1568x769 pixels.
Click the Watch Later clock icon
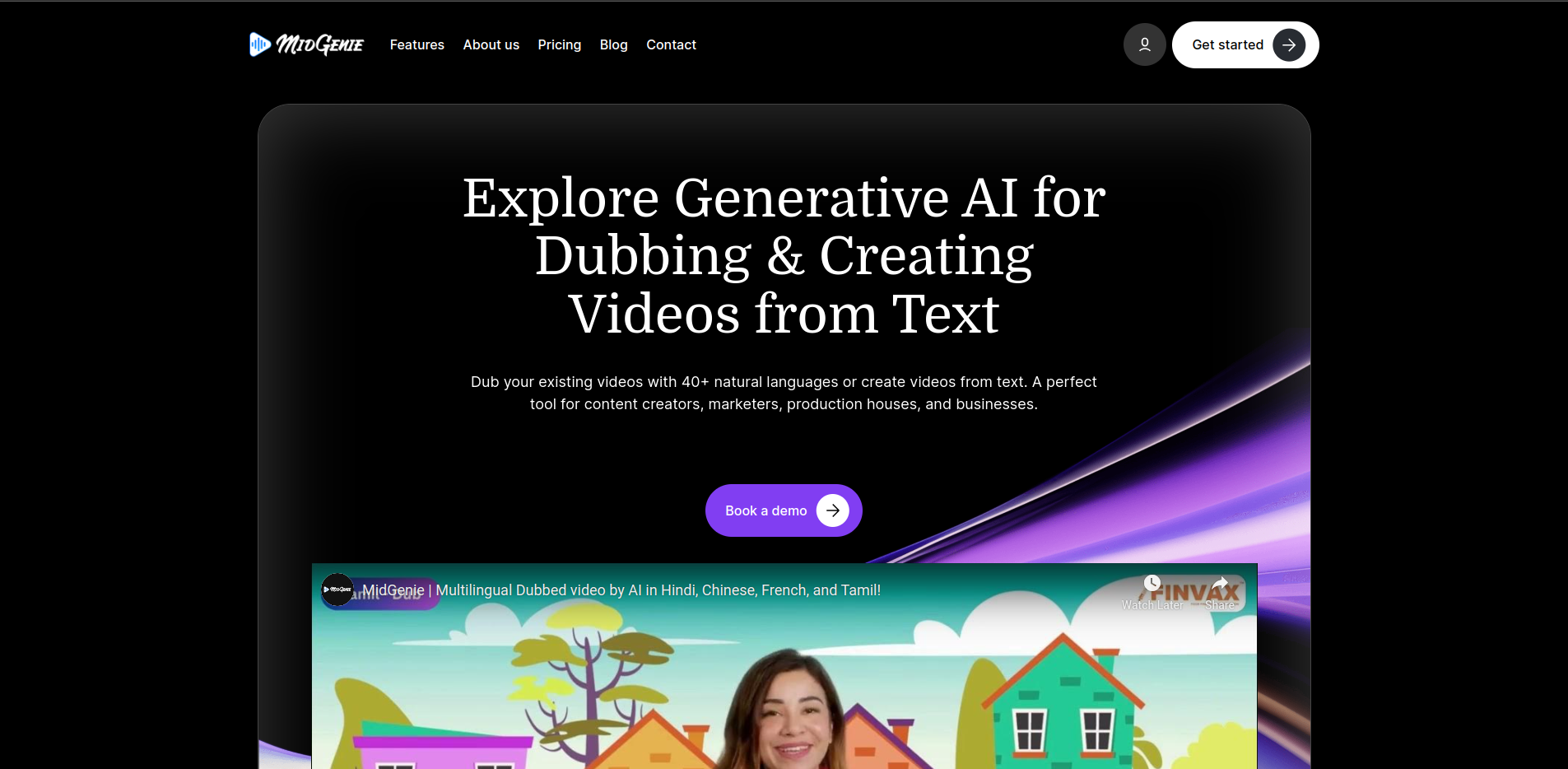pyautogui.click(x=1152, y=583)
